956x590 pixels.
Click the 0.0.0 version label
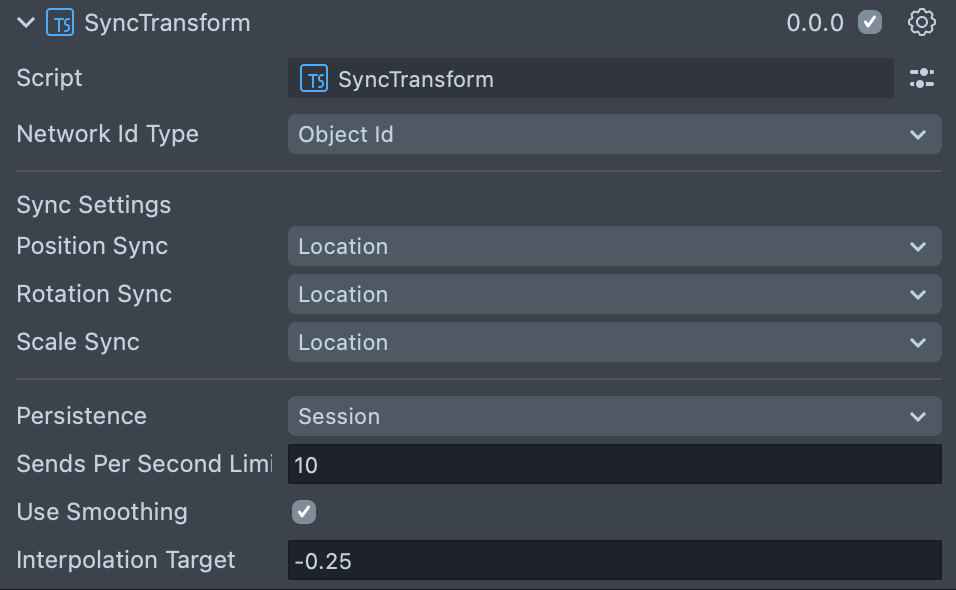[815, 23]
